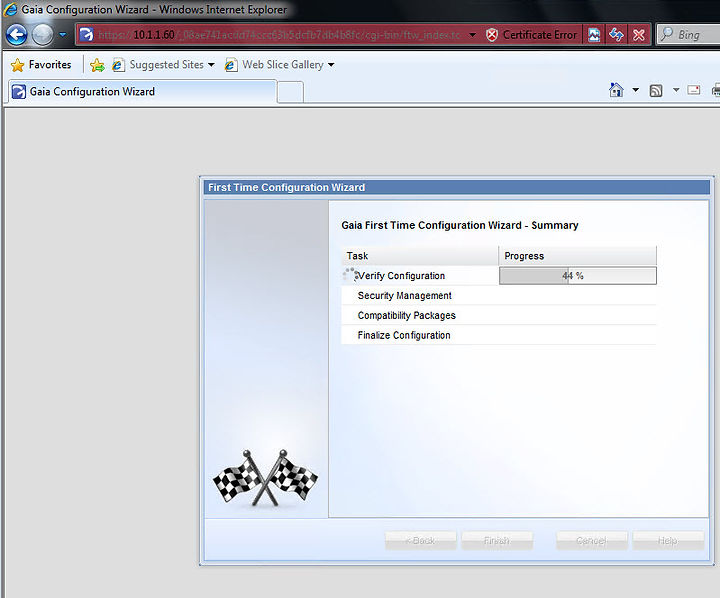Click the Certificate Error warning
Viewport: 720px width, 598px height.
(x=531, y=35)
